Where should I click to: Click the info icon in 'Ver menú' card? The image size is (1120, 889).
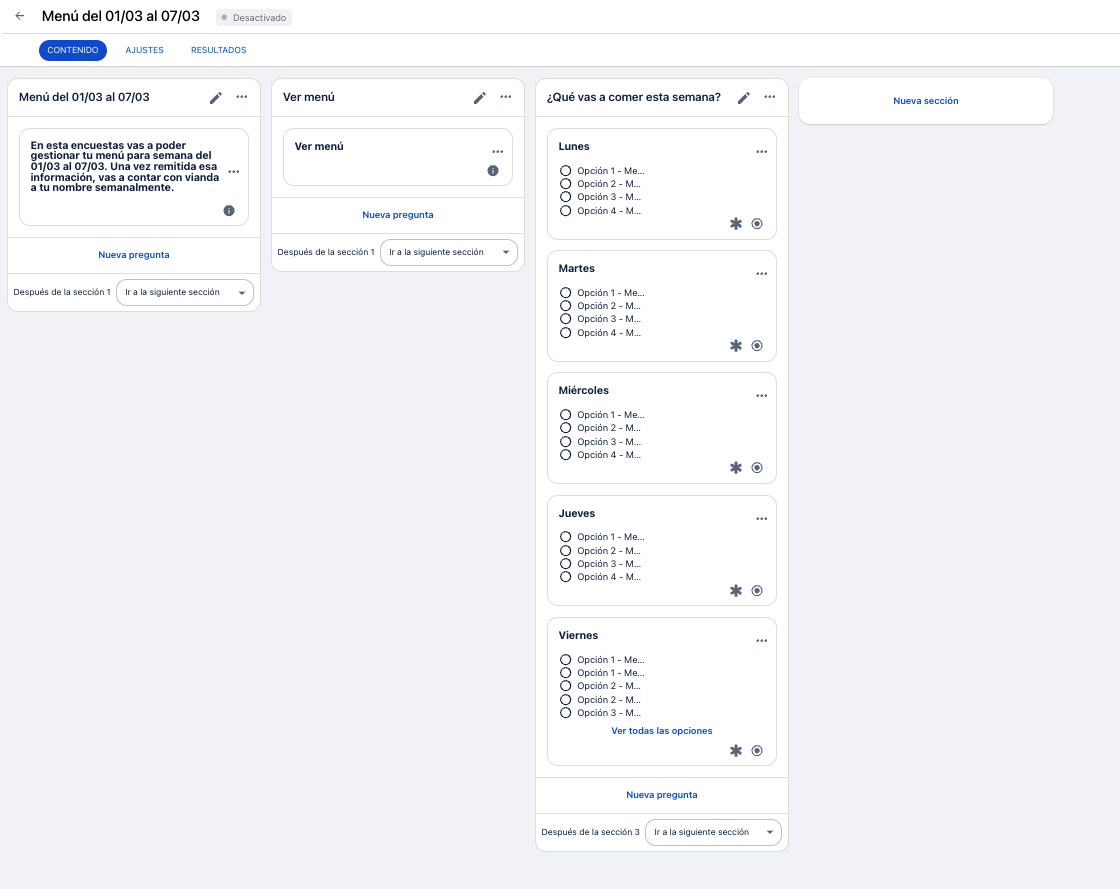pyautogui.click(x=493, y=171)
